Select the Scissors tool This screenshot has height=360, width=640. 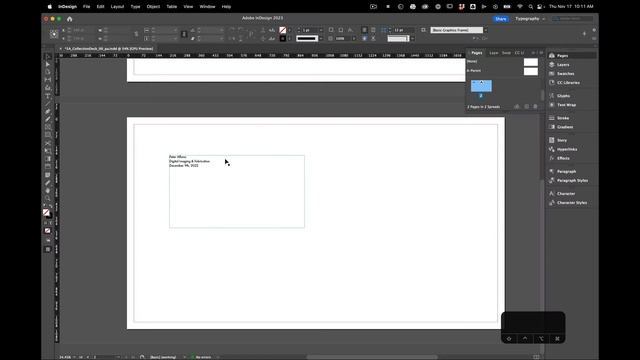point(48,143)
